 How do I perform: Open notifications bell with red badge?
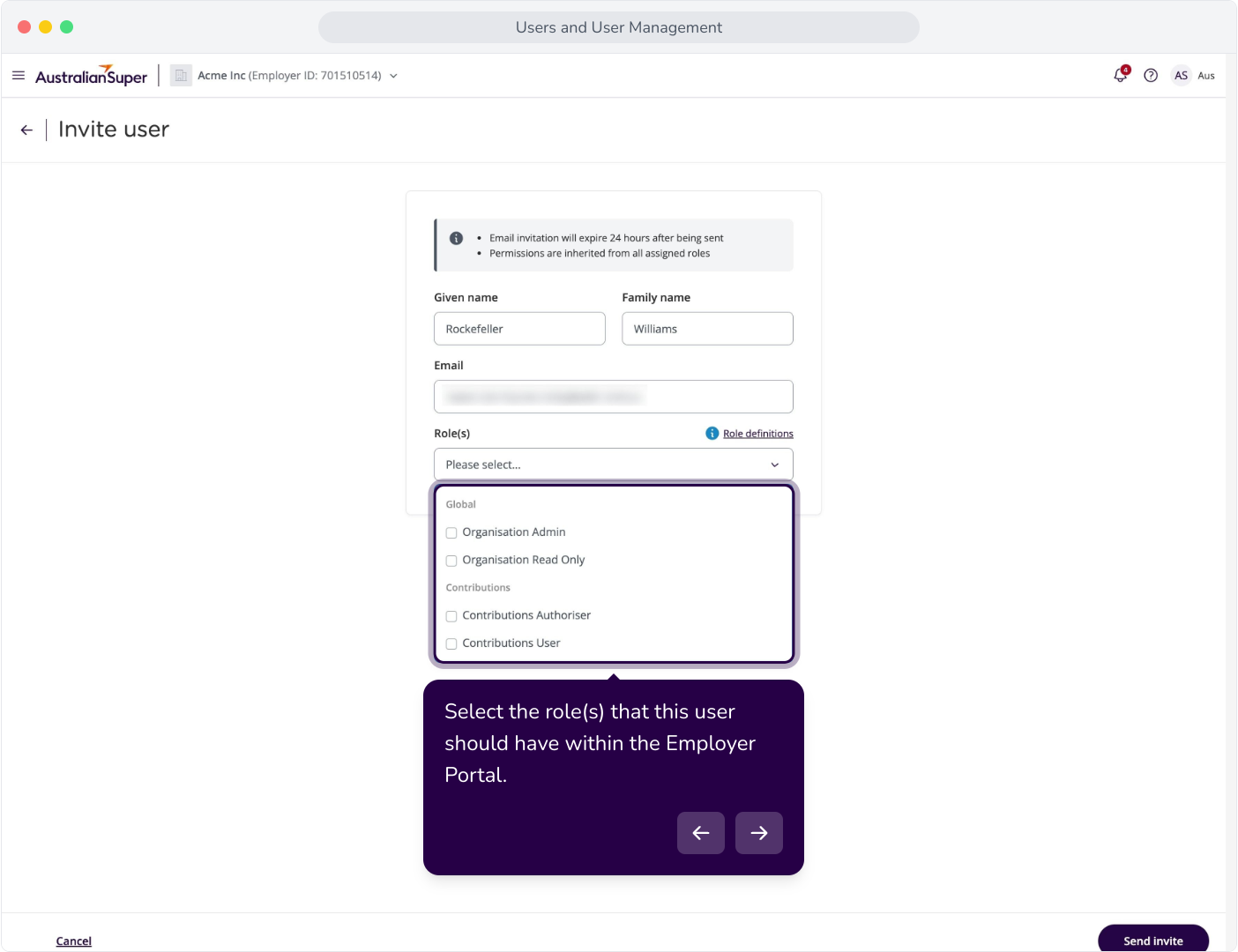pos(1121,75)
